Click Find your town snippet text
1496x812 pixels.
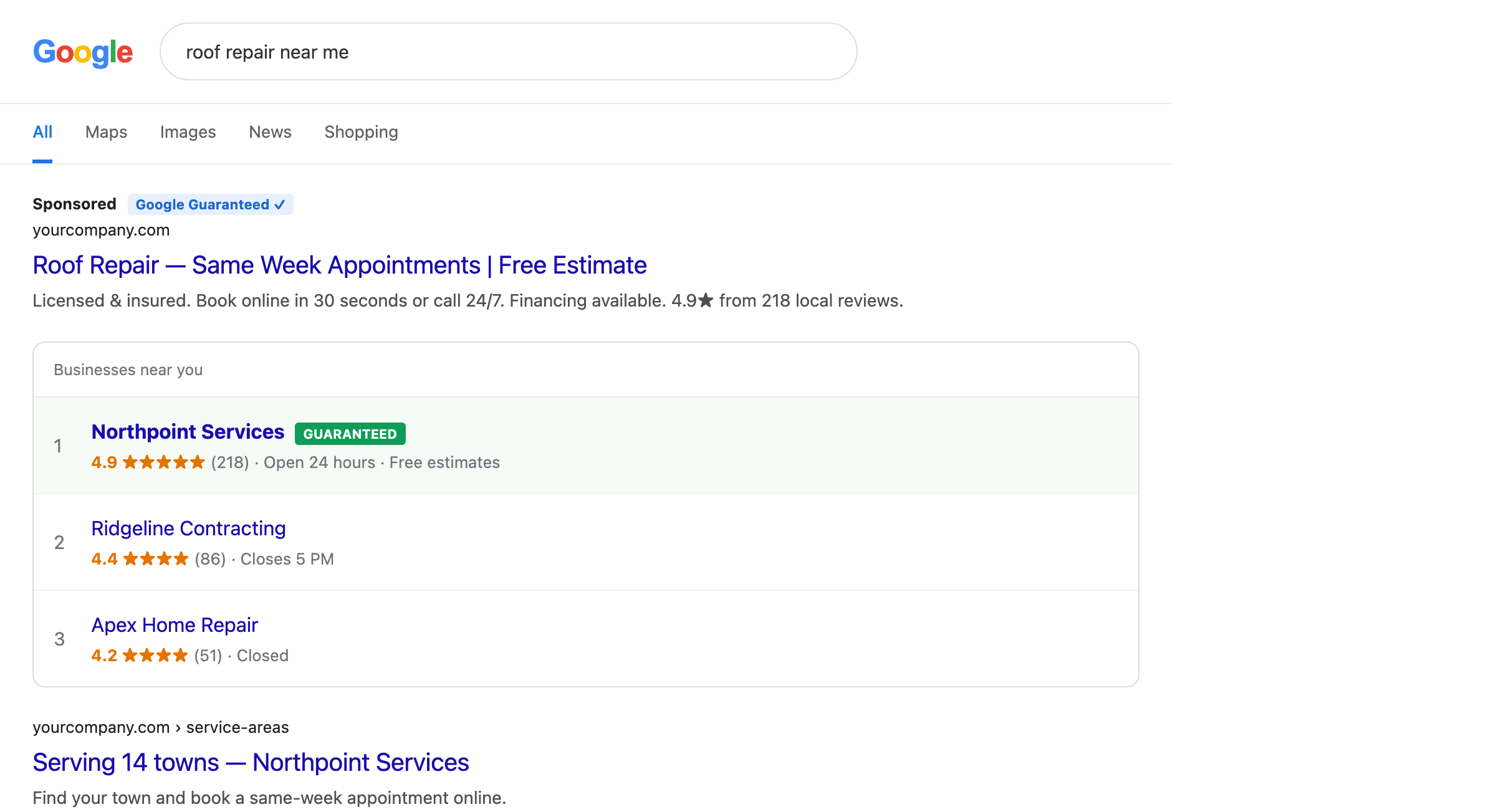click(x=269, y=798)
